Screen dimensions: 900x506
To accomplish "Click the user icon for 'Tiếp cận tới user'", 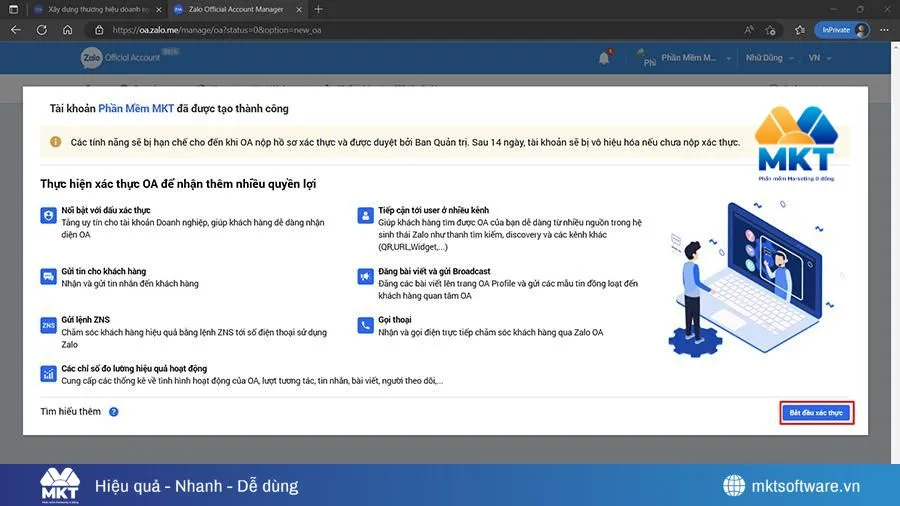I will [365, 216].
